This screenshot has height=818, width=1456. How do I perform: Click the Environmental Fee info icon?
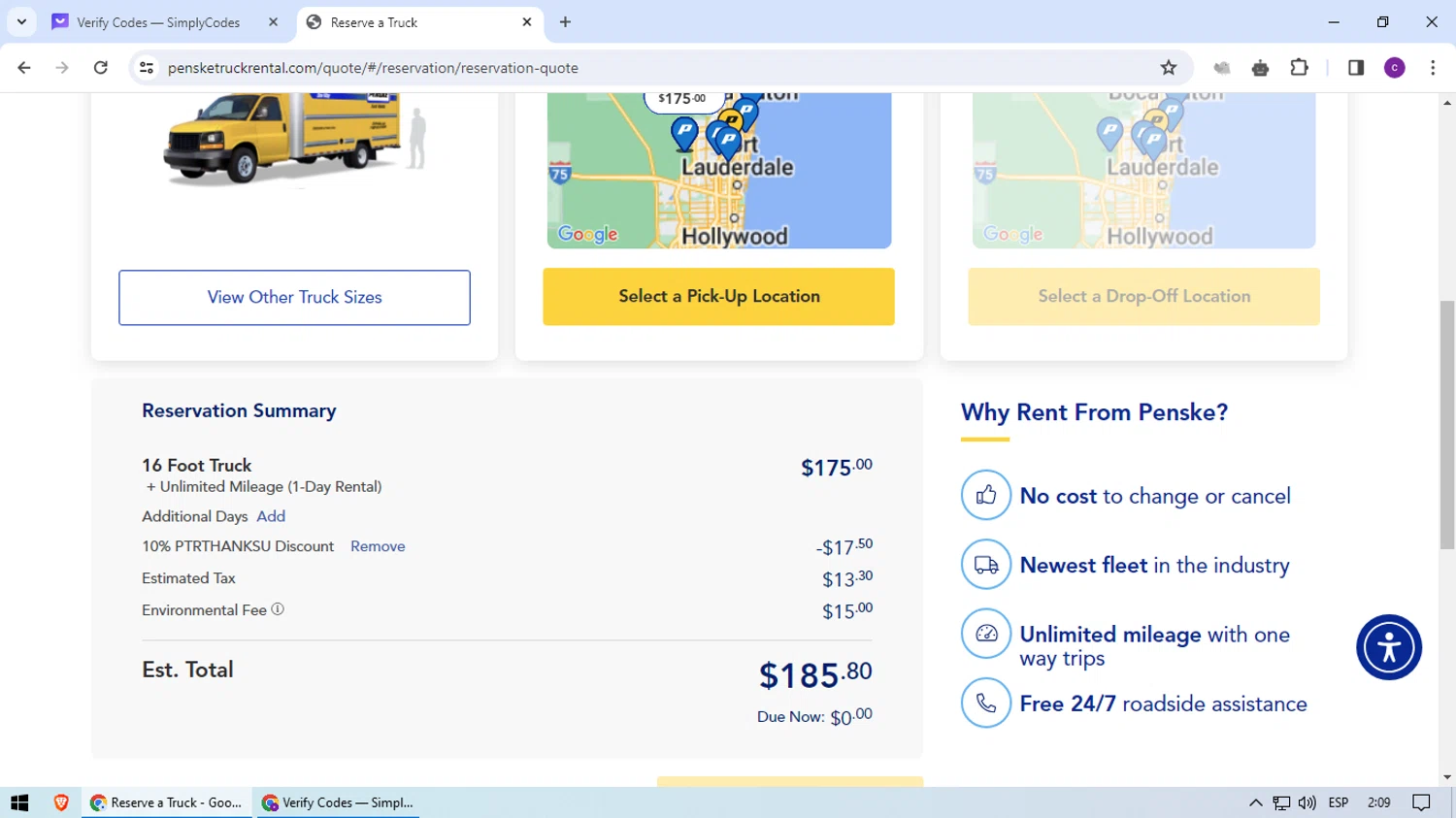(278, 609)
